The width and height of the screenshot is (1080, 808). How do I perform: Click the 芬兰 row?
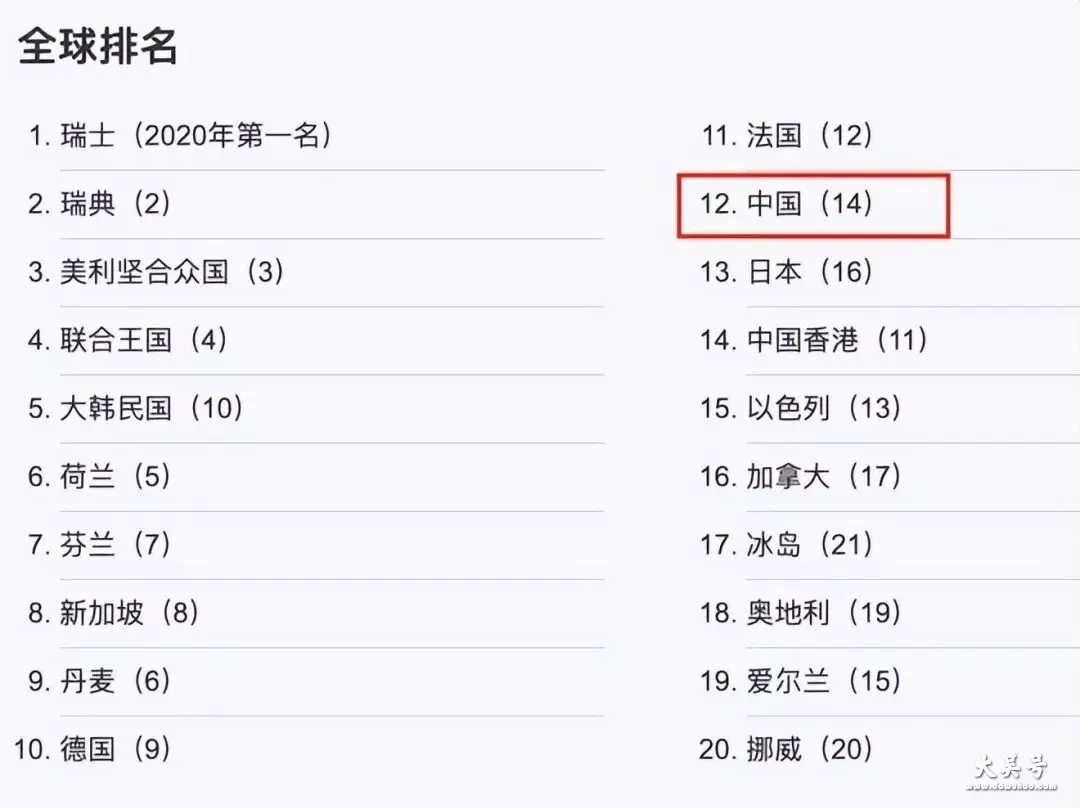click(x=99, y=544)
